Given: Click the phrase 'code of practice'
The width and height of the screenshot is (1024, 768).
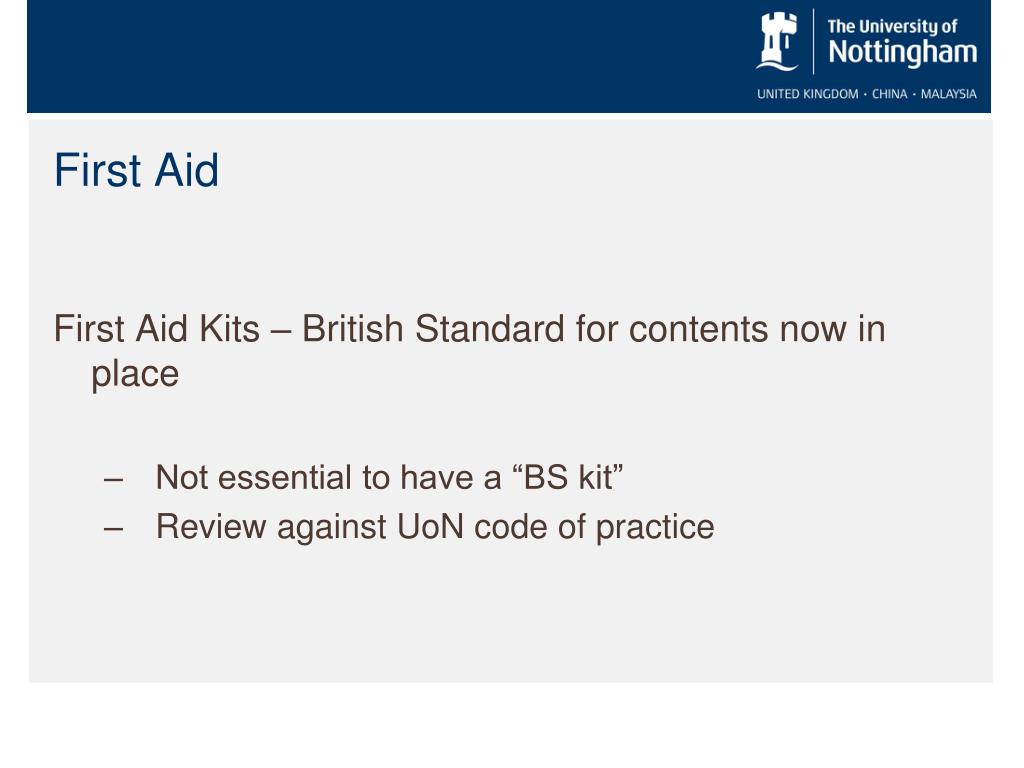Looking at the screenshot, I should [594, 528].
